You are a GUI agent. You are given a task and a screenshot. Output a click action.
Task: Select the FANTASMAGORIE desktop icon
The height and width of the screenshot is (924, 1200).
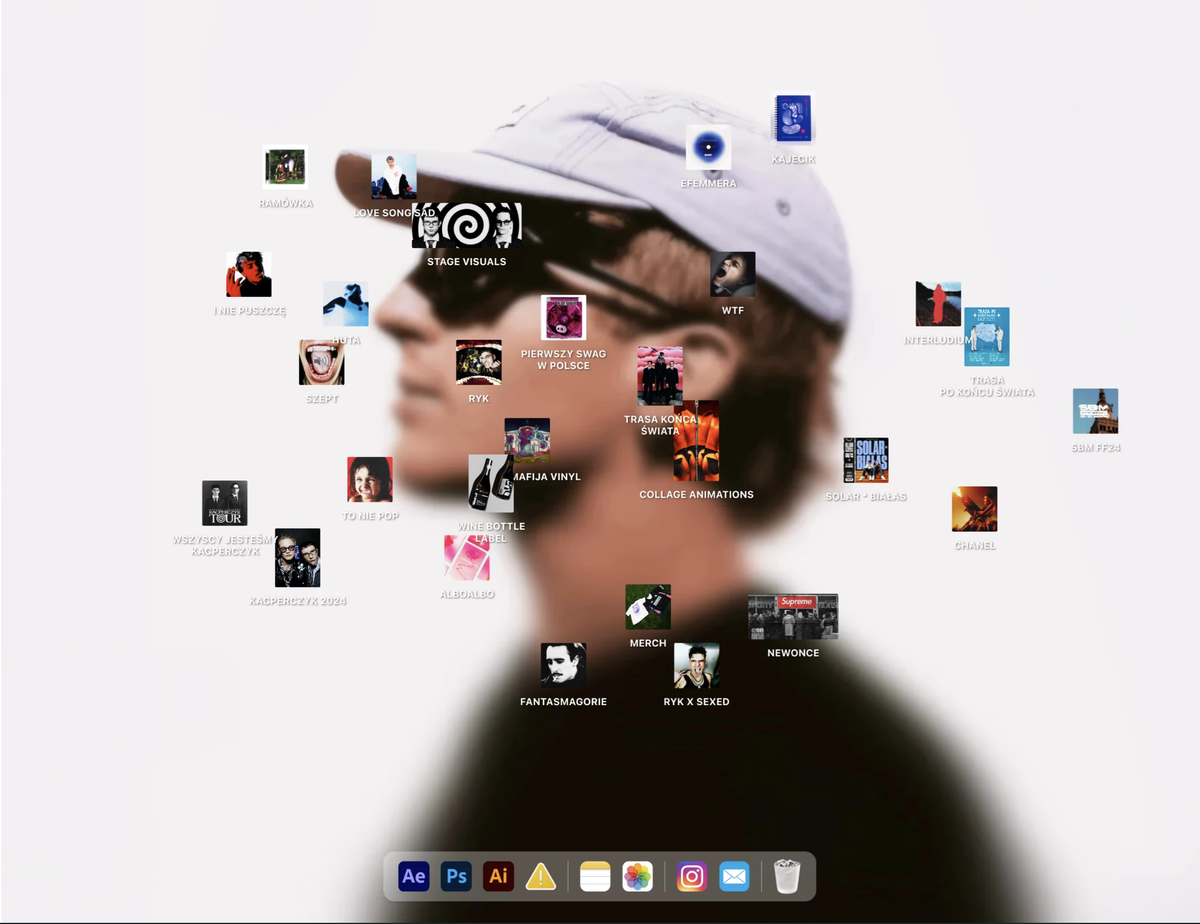click(563, 665)
